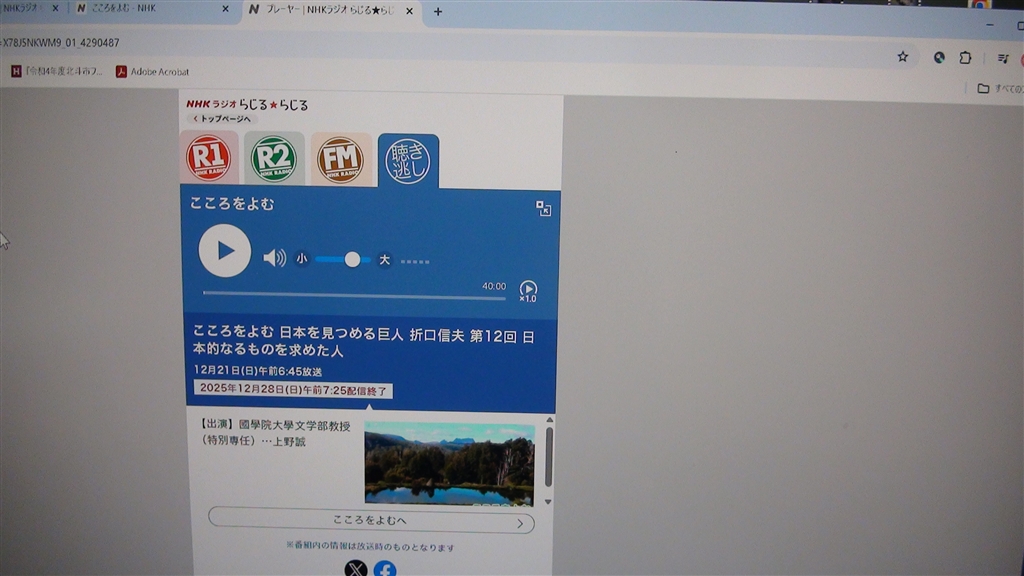Open the Adobe Acrobat bookmark
This screenshot has width=1024, height=576.
[153, 72]
